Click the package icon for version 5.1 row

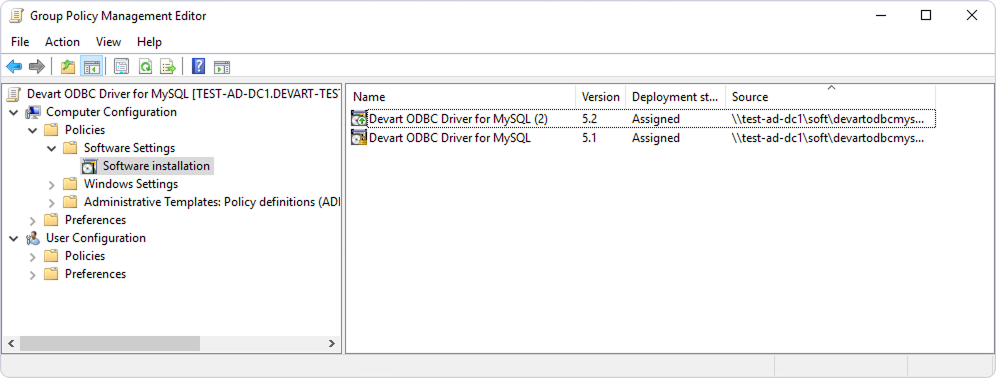(x=360, y=138)
